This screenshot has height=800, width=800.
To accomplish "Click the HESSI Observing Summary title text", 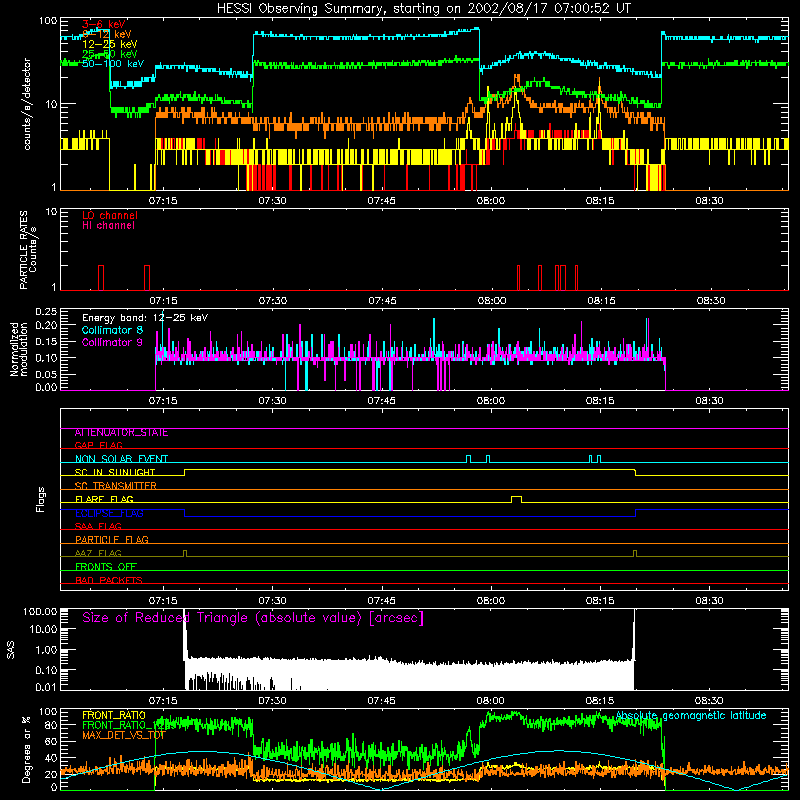I will point(424,9).
